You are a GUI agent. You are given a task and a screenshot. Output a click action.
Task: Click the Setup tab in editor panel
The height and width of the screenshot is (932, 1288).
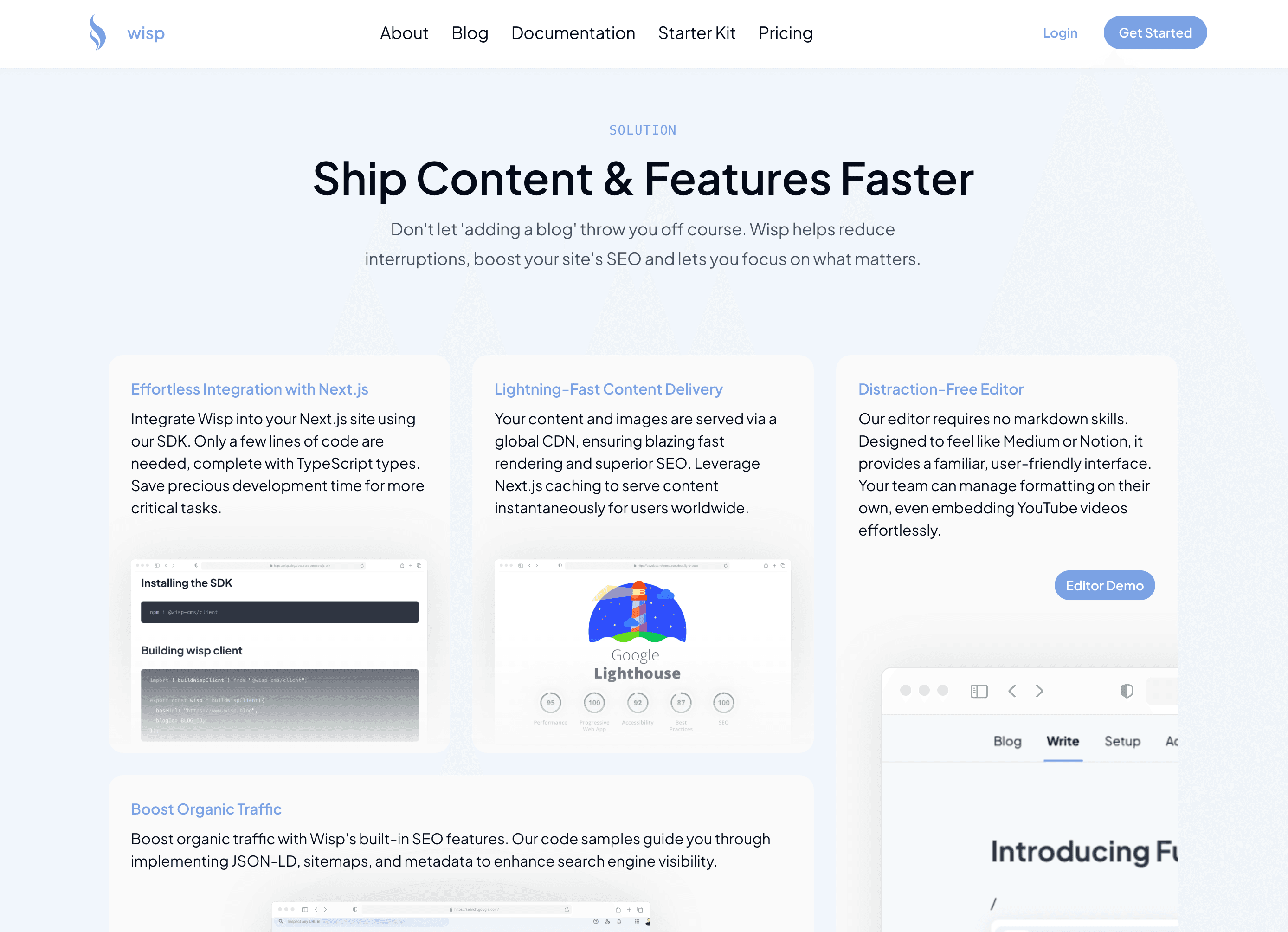[x=1121, y=740]
